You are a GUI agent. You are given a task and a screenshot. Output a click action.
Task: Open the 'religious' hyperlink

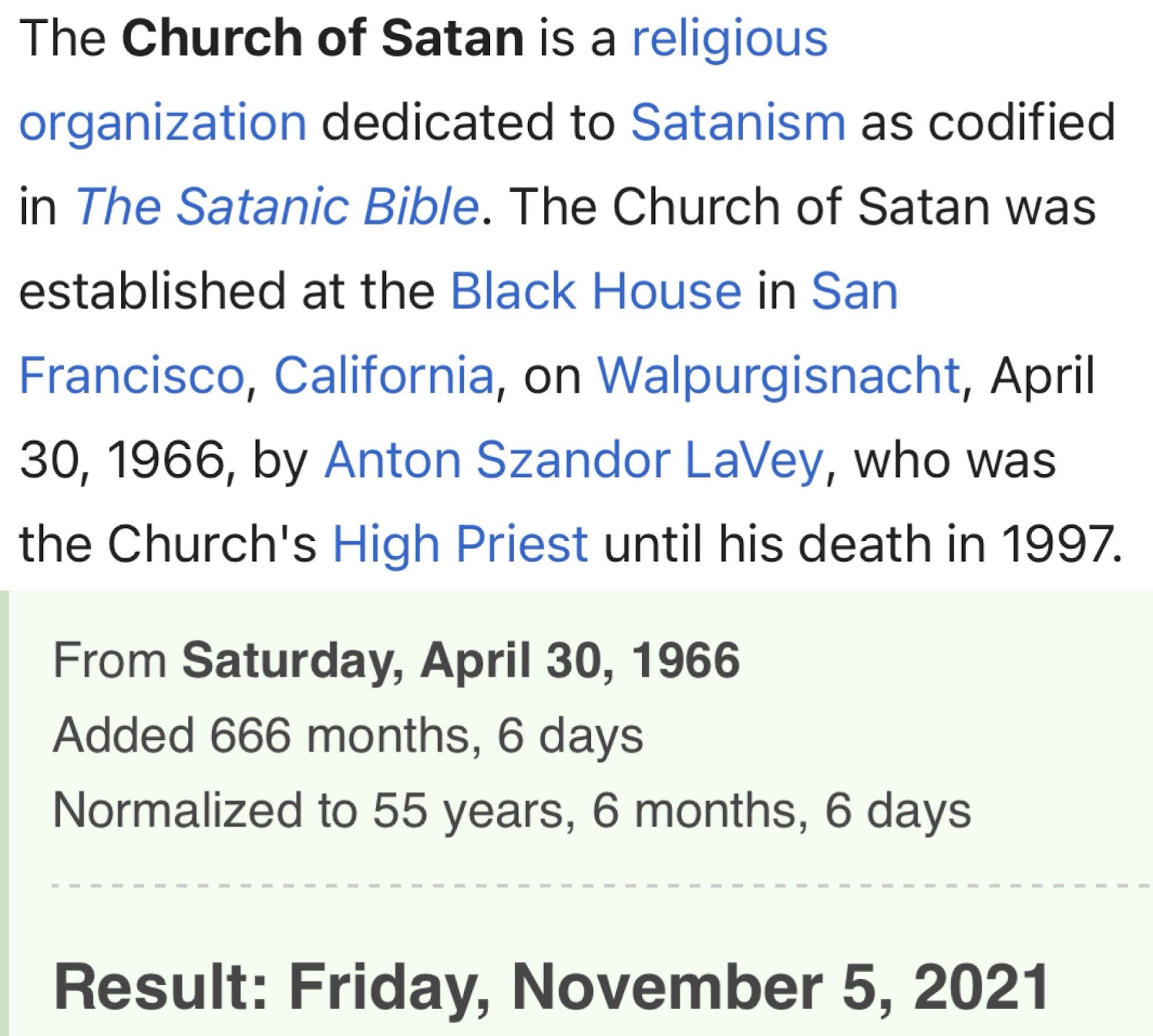click(x=729, y=39)
